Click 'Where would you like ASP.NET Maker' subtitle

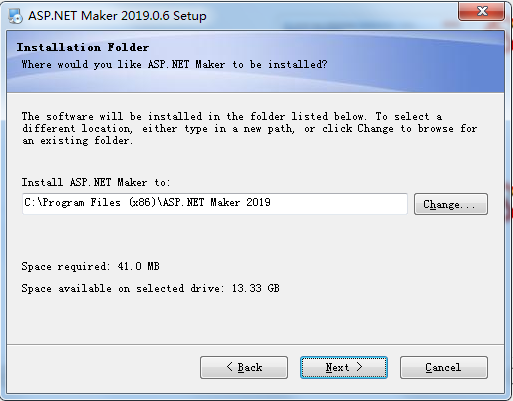[x=174, y=64]
